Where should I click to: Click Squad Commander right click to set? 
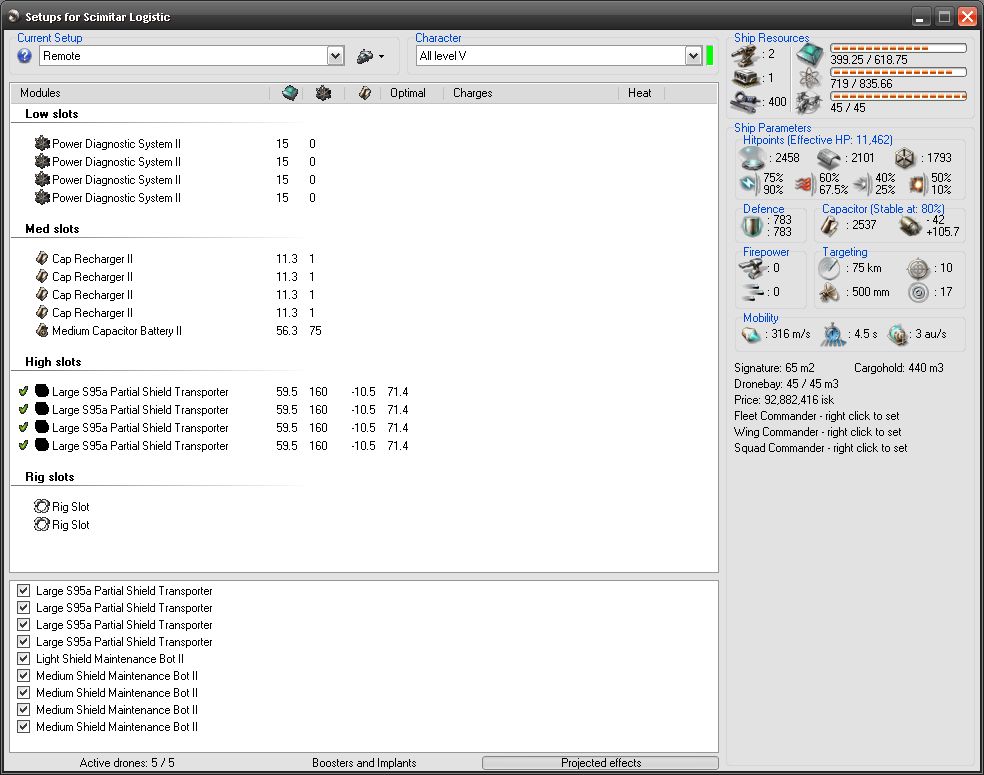point(821,448)
